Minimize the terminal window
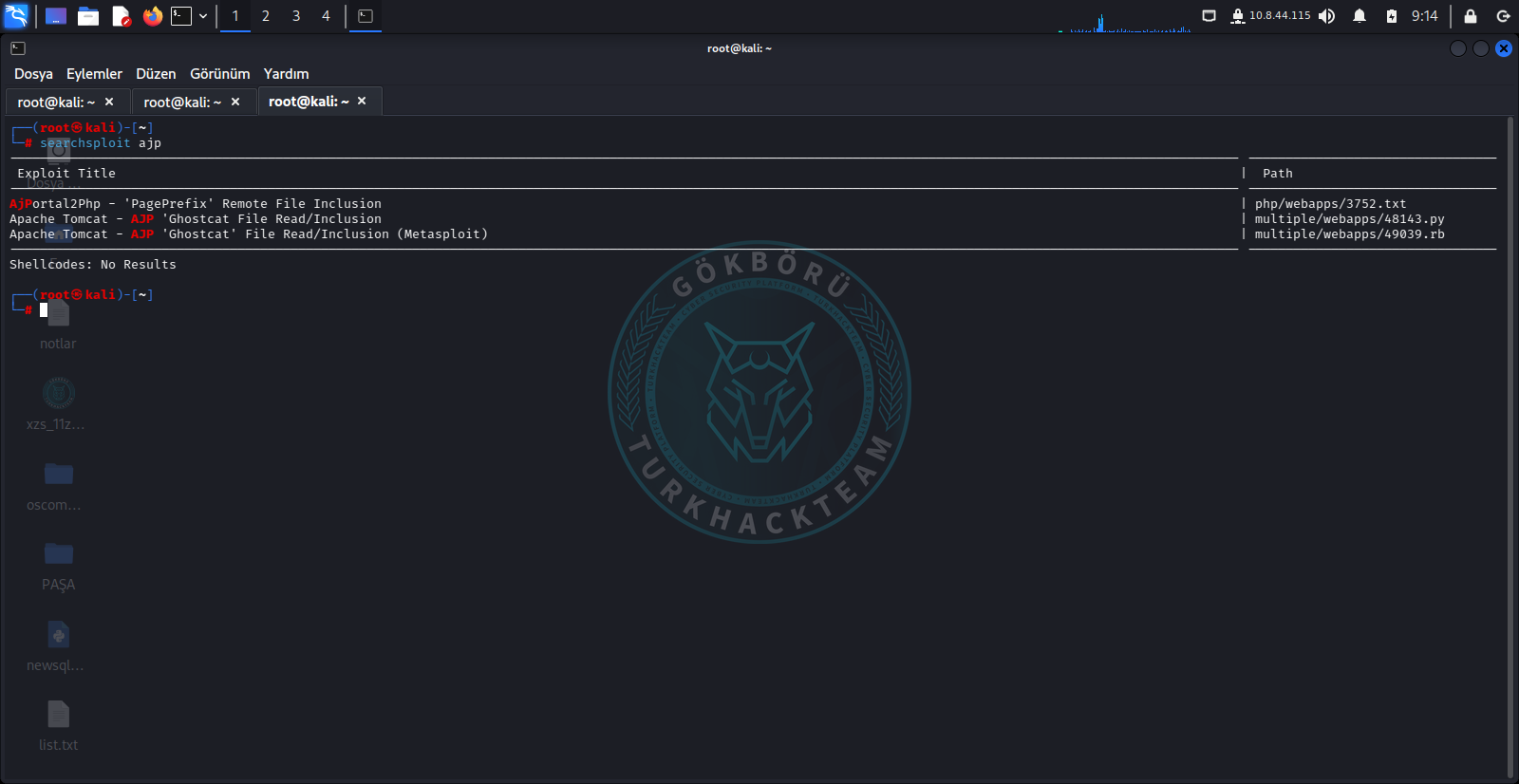Viewport: 1519px width, 784px height. 1458,48
